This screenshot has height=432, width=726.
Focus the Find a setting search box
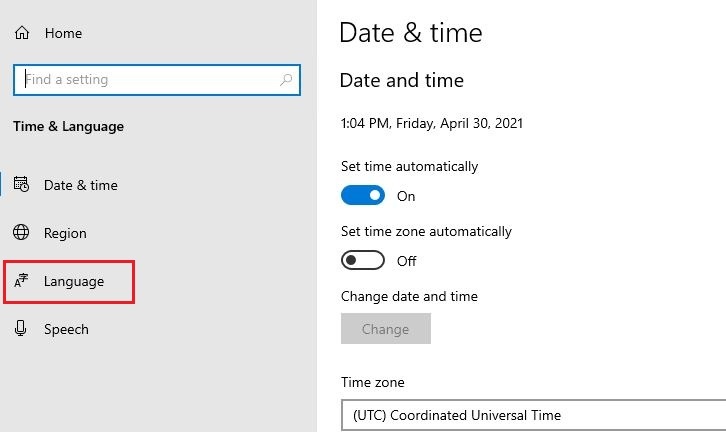click(157, 80)
